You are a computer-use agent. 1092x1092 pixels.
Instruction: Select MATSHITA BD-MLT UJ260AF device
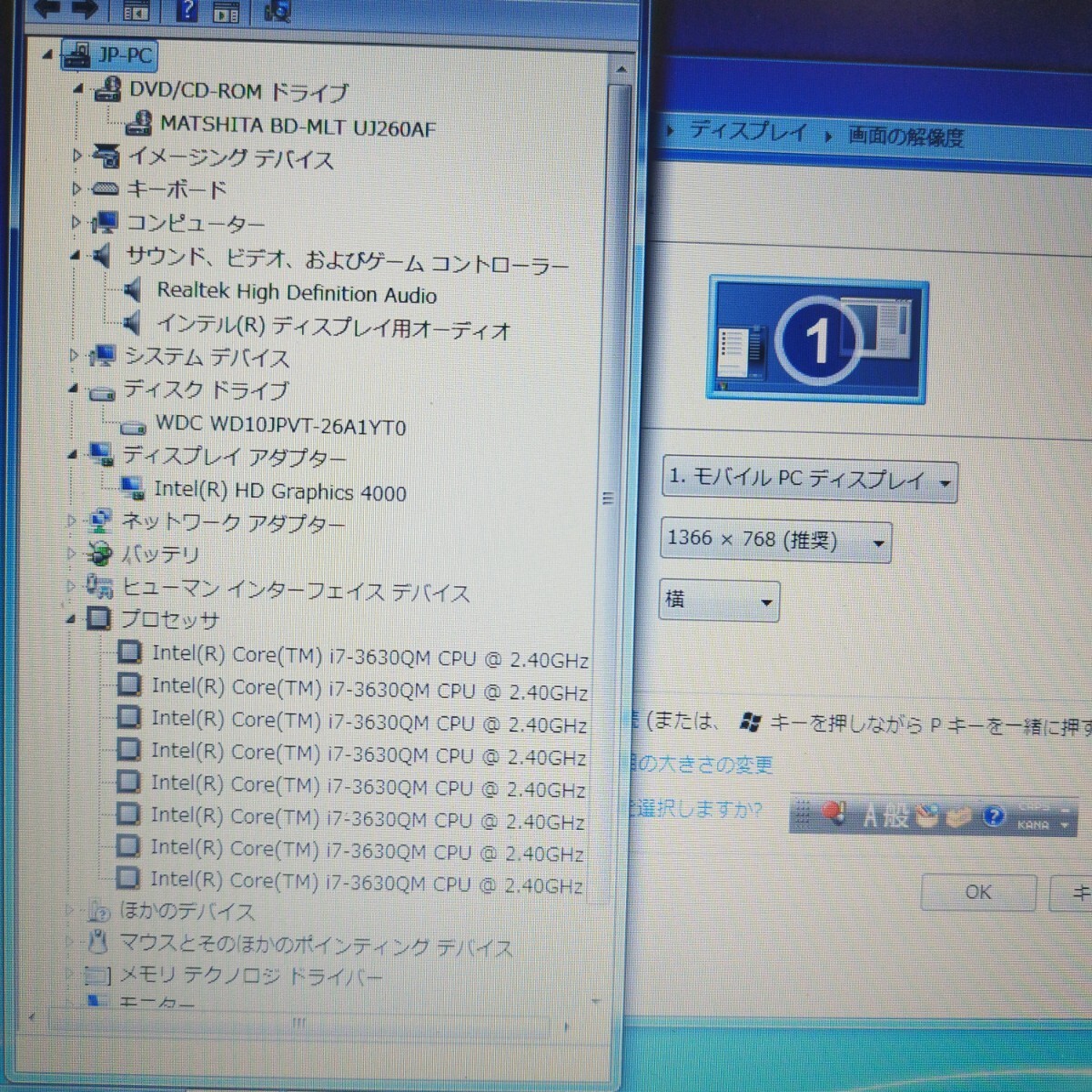(298, 125)
